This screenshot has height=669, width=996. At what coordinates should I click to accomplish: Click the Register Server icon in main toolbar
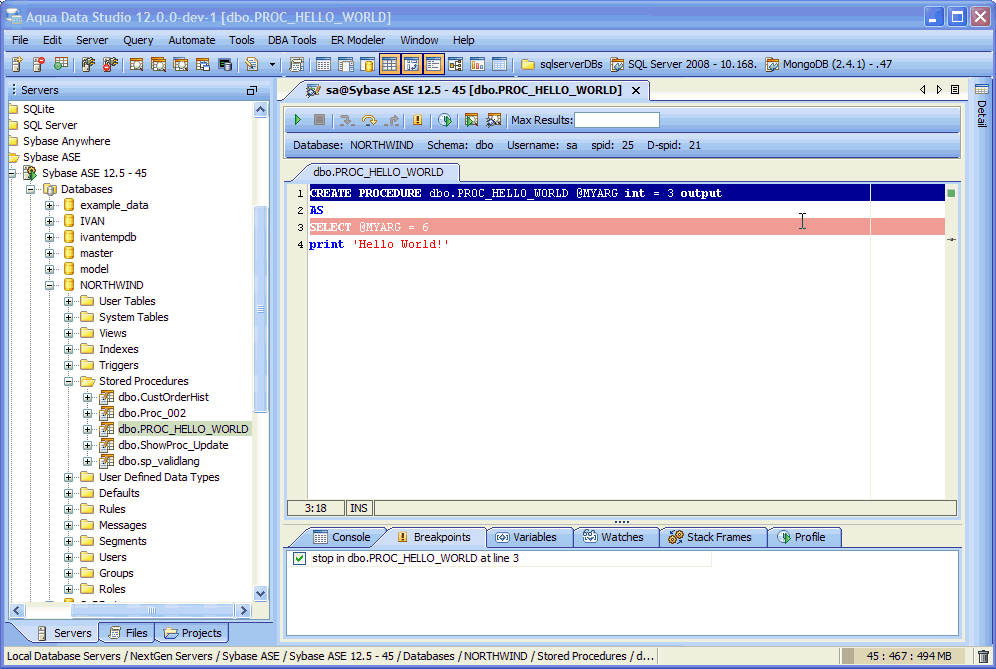point(17,64)
